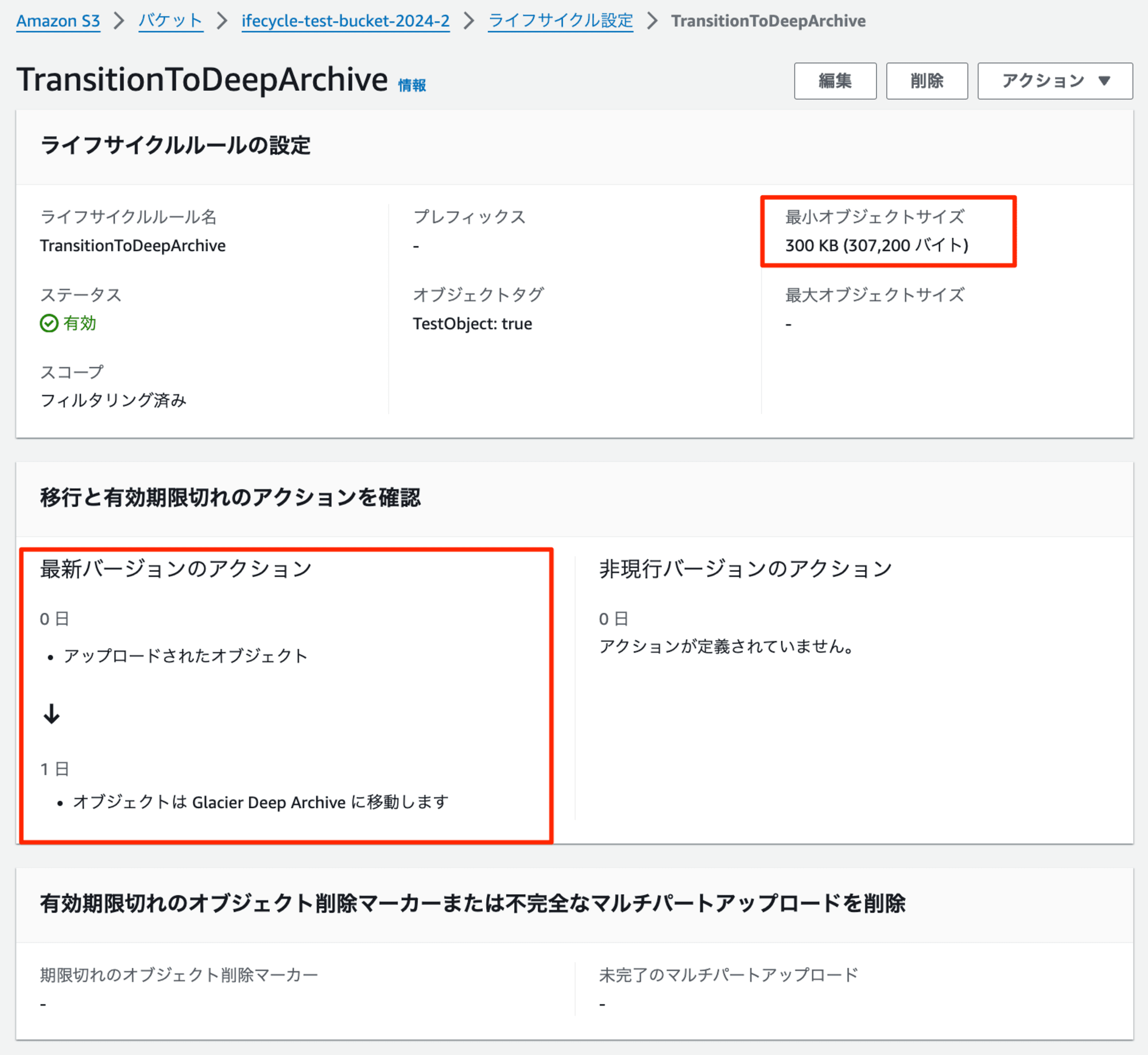
Task: Click the オブジェクトタグ label
Action: [479, 295]
